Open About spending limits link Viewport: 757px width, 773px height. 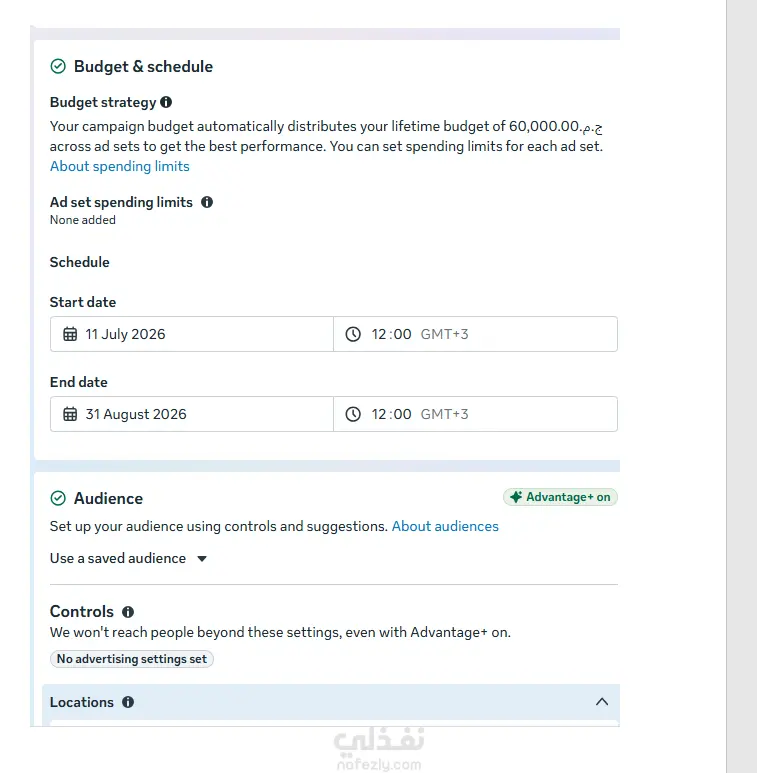click(x=120, y=167)
